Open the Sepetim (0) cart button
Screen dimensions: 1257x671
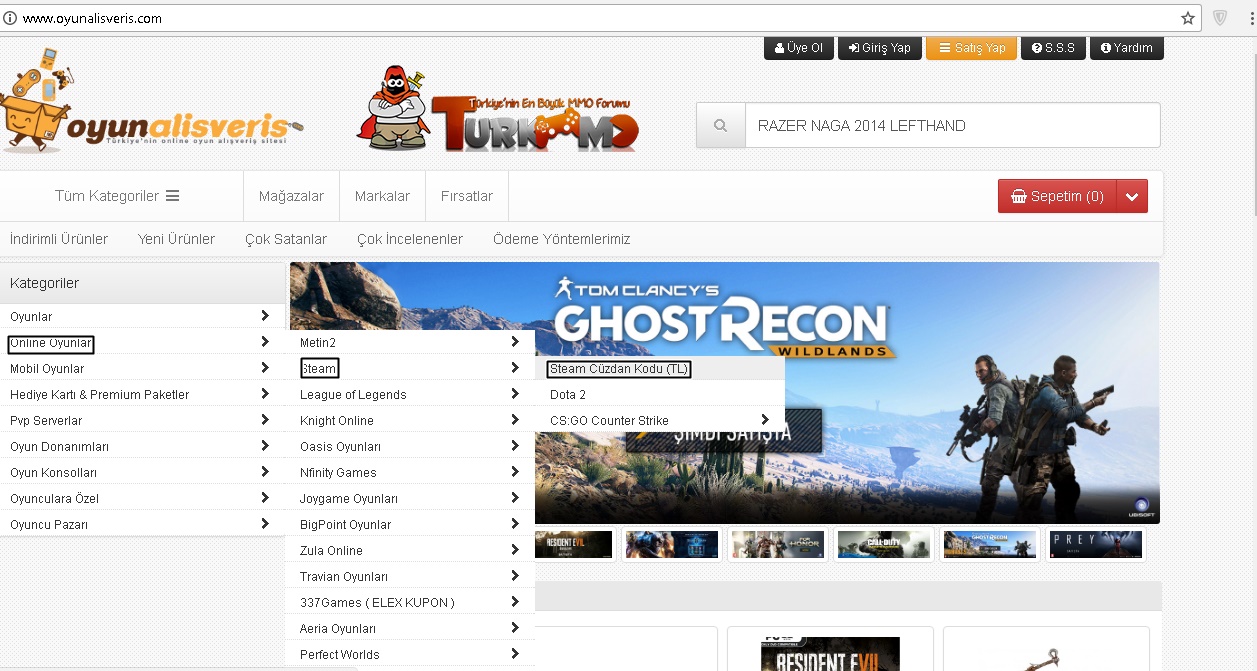pyautogui.click(x=1057, y=196)
